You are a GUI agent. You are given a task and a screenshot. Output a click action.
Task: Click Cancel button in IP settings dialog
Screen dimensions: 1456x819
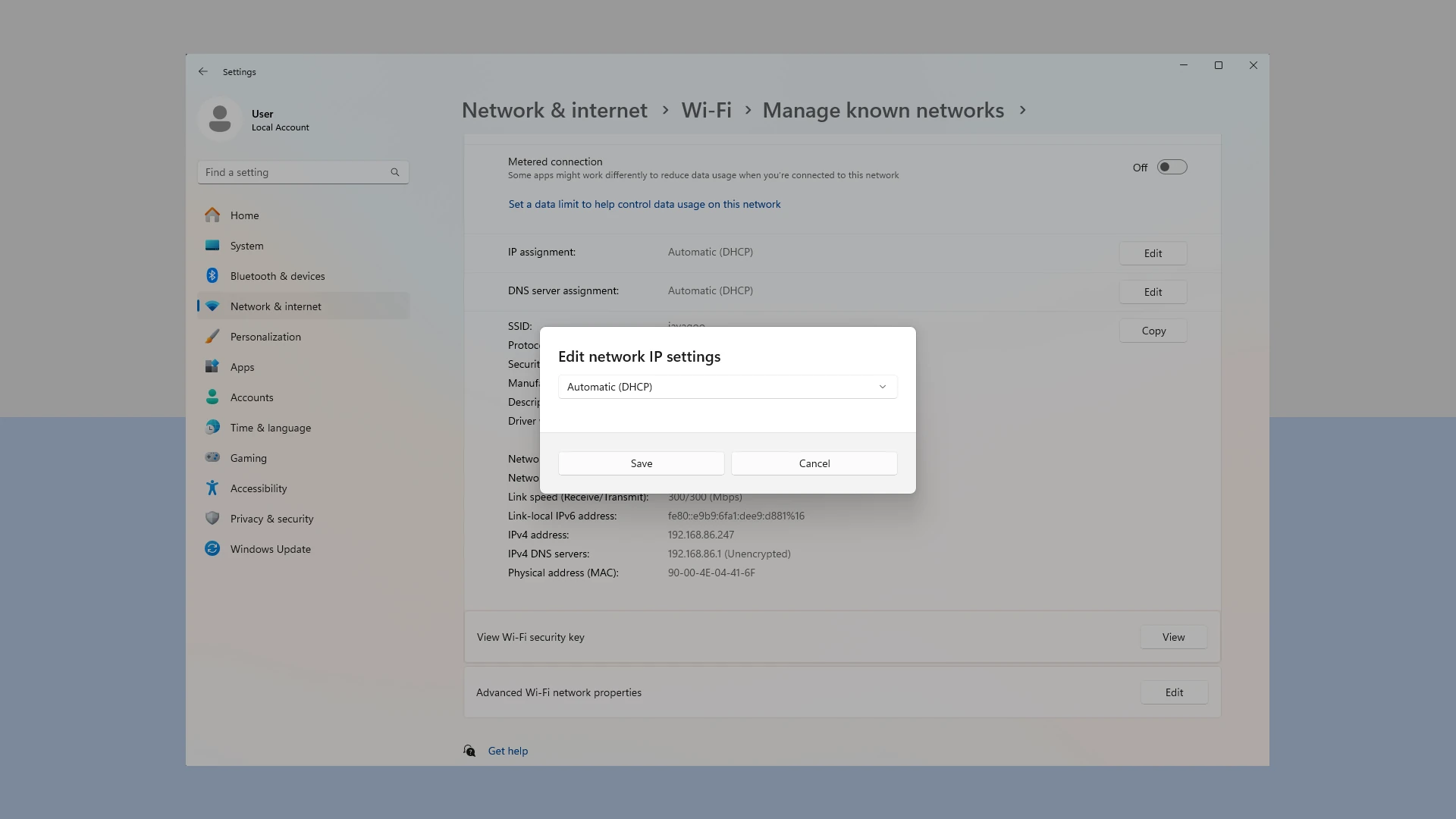click(x=815, y=463)
